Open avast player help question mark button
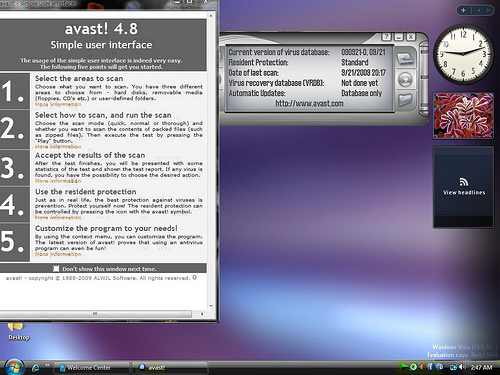This screenshot has height=375, width=500. tap(386, 37)
